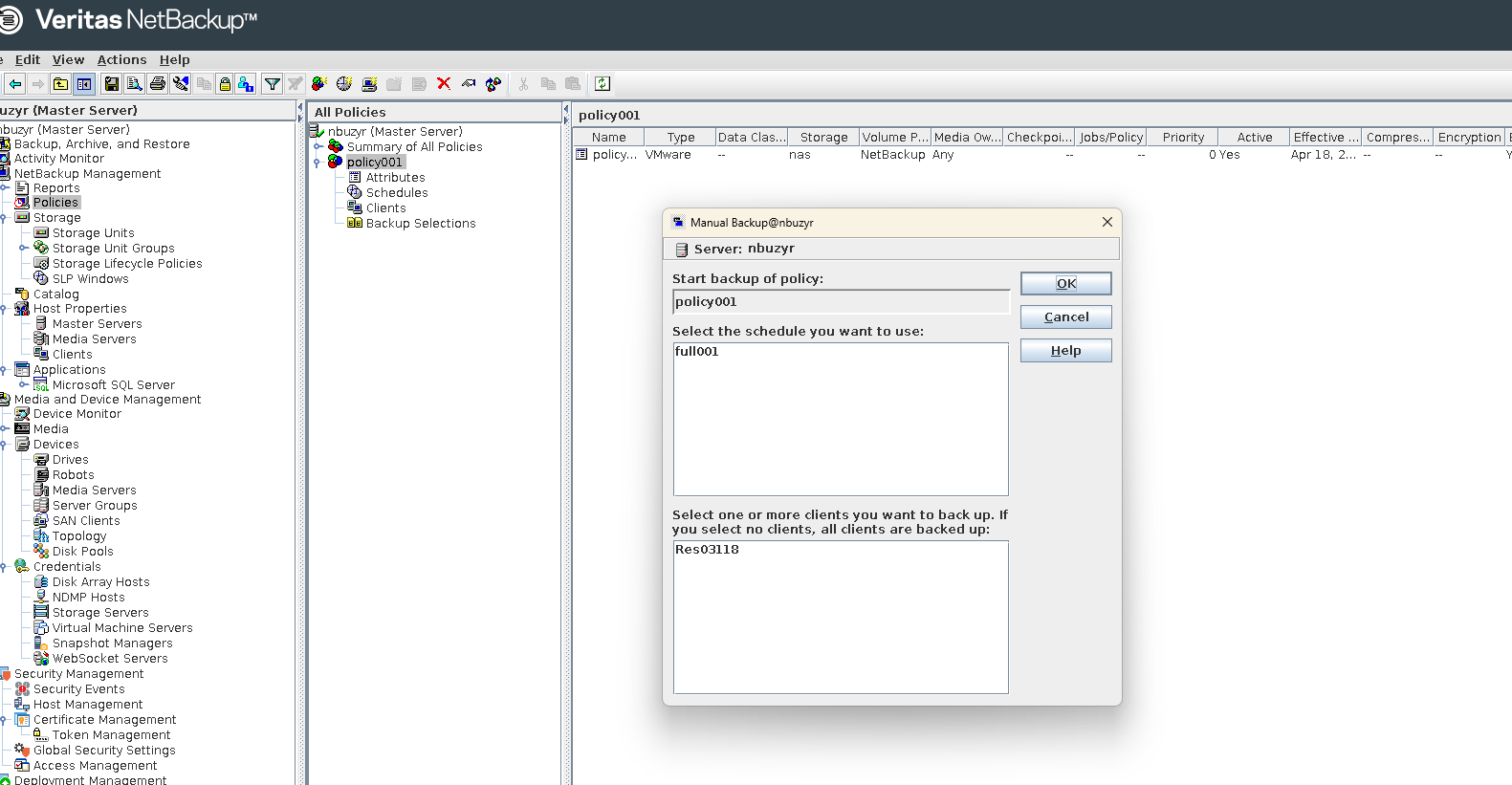
Task: Click the Reports icon in the left tree
Action: coord(22,187)
